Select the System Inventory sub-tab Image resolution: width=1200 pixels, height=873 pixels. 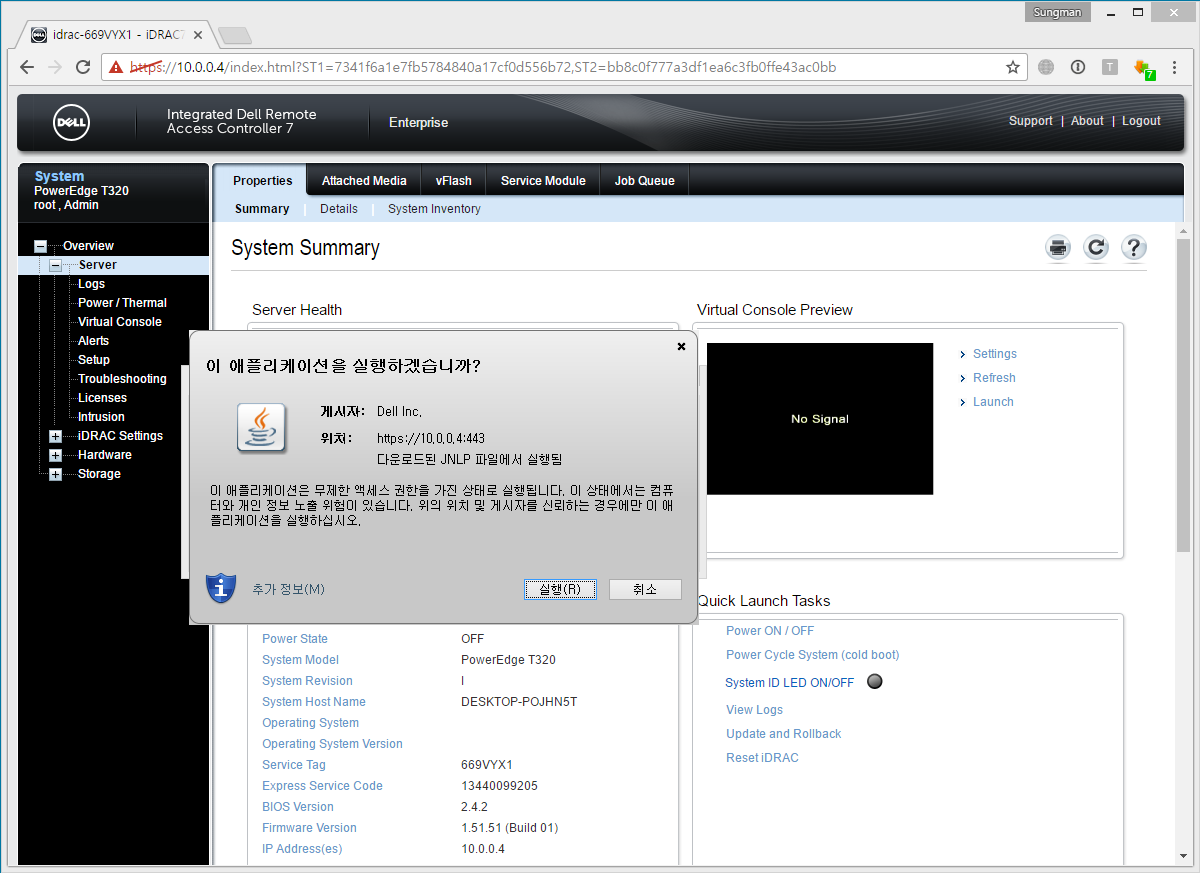point(434,209)
